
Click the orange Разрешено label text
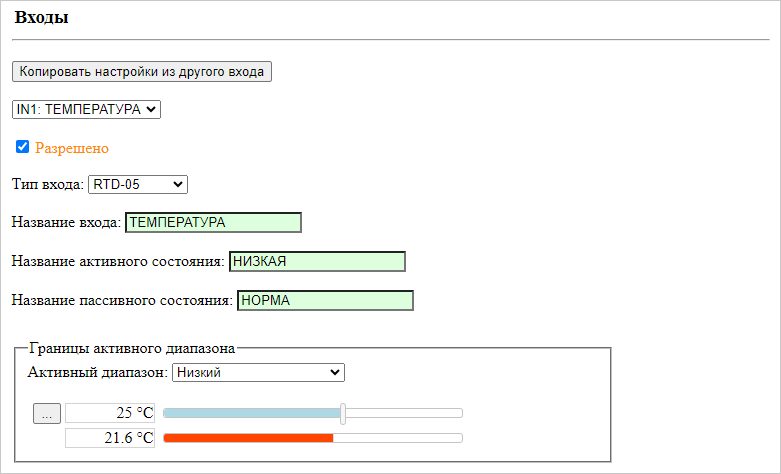pyautogui.click(x=72, y=148)
